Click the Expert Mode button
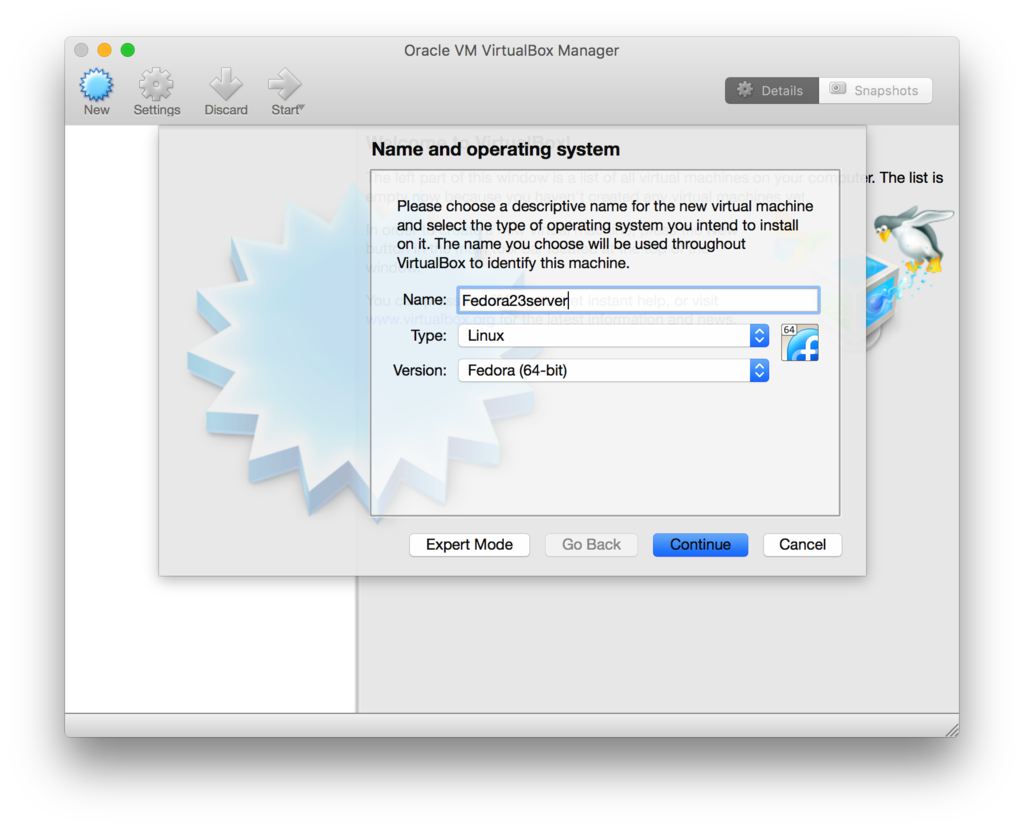The image size is (1024, 830). tap(469, 545)
